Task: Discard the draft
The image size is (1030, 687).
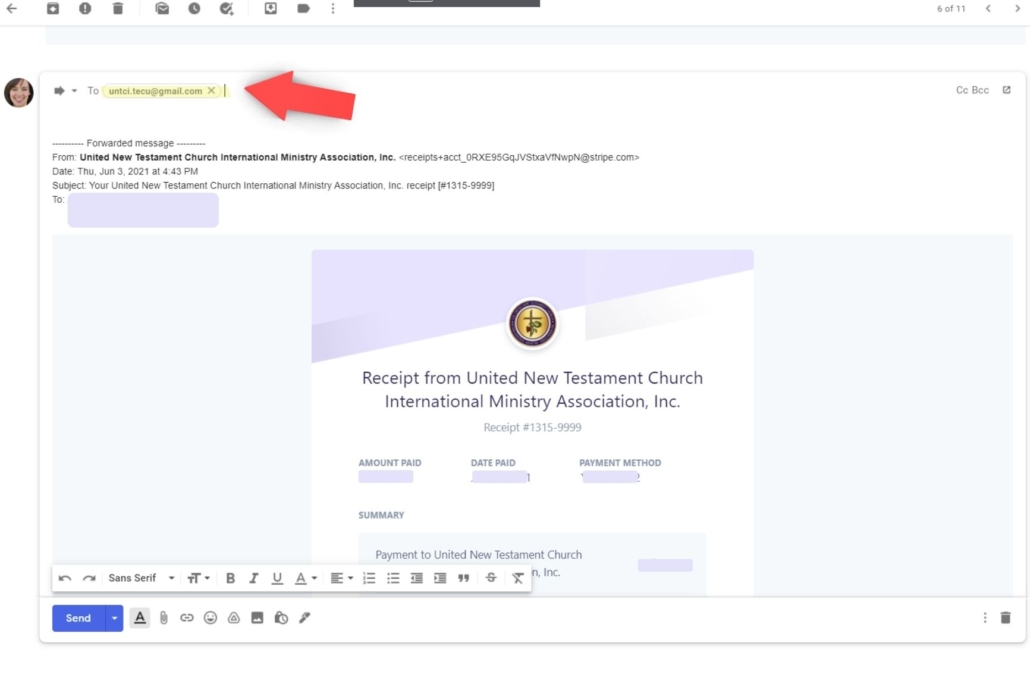Action: point(1006,618)
